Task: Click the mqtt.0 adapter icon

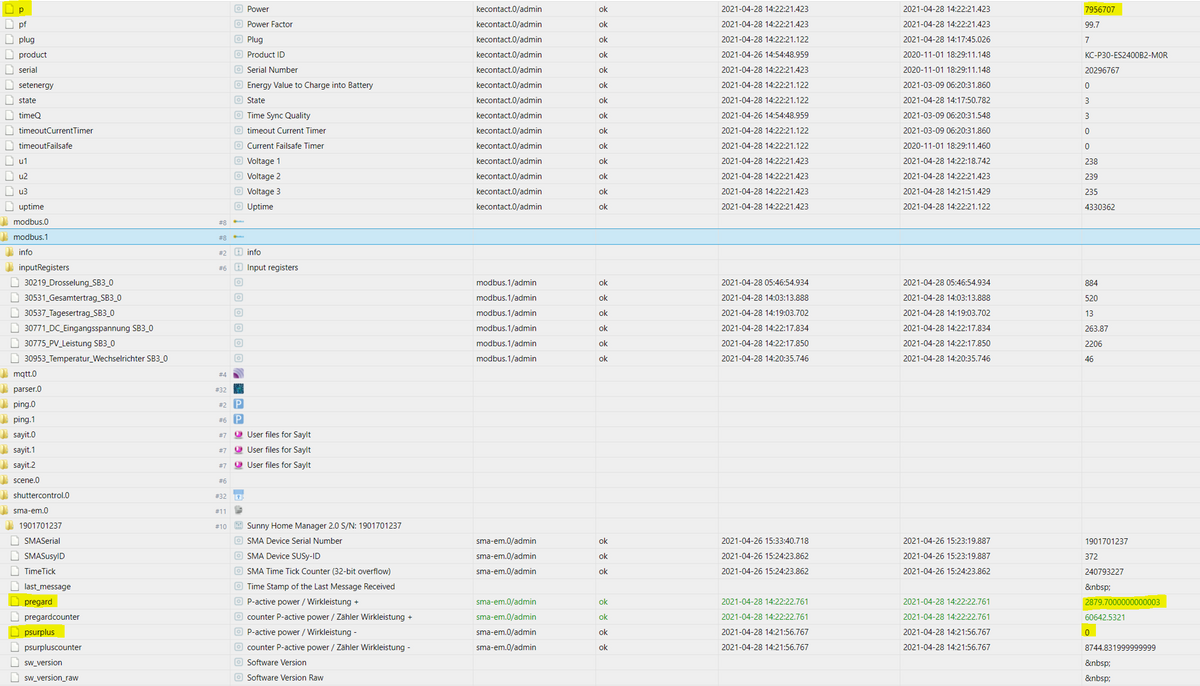Action: tap(238, 374)
